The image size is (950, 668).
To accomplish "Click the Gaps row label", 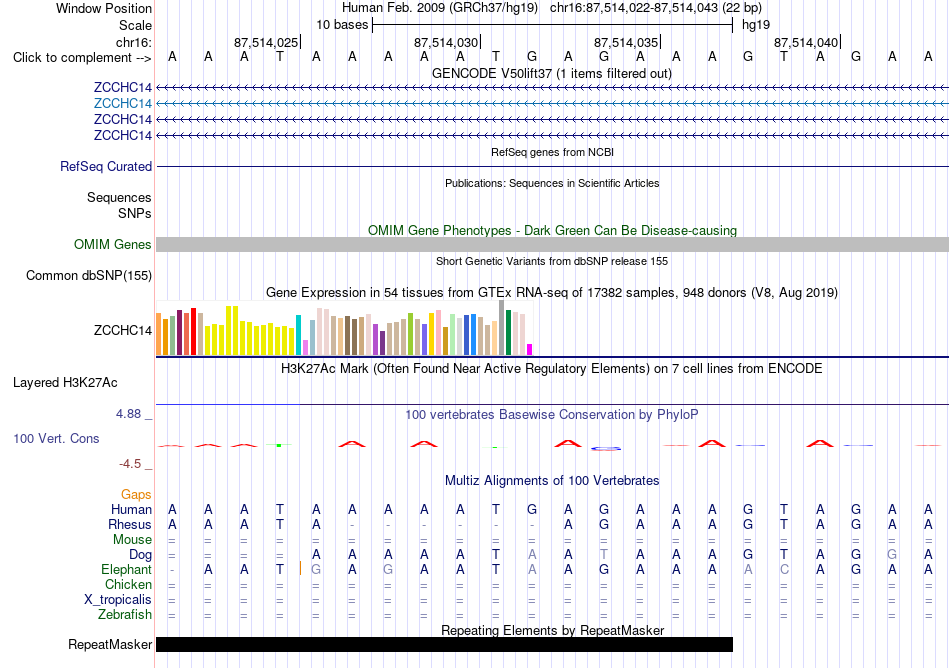I will [x=136, y=494].
